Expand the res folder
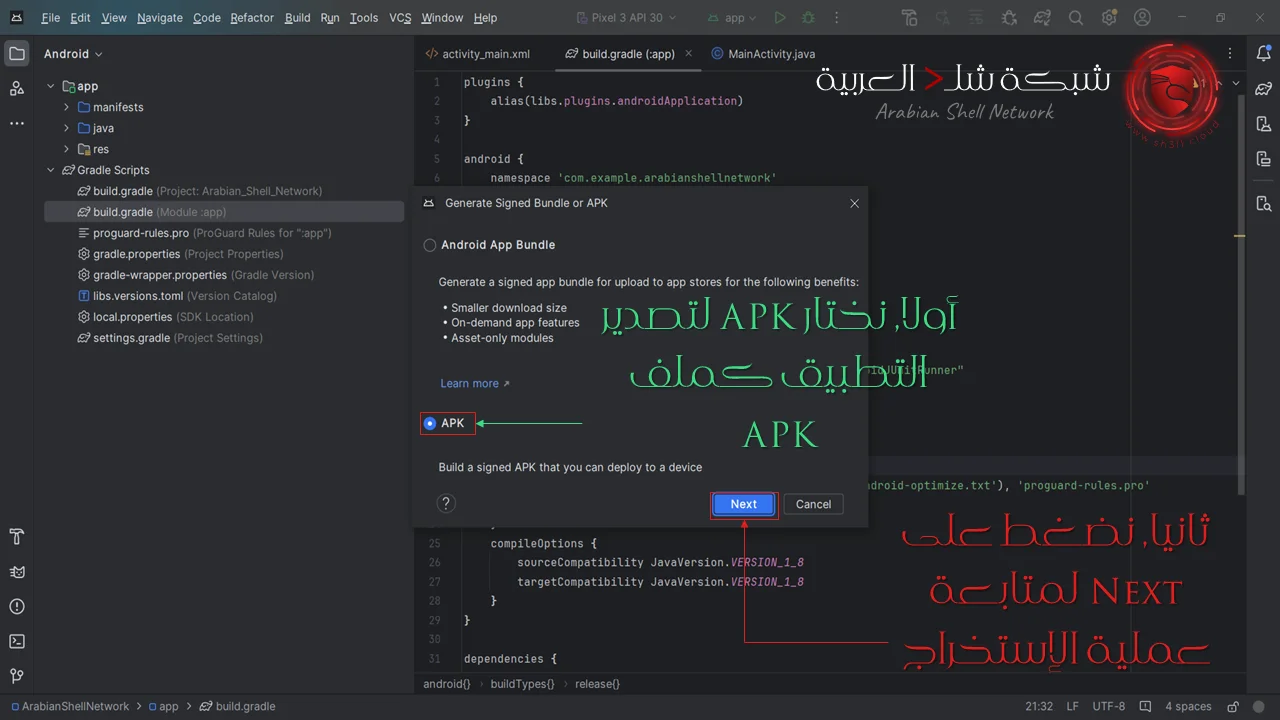1280x720 pixels. point(67,149)
